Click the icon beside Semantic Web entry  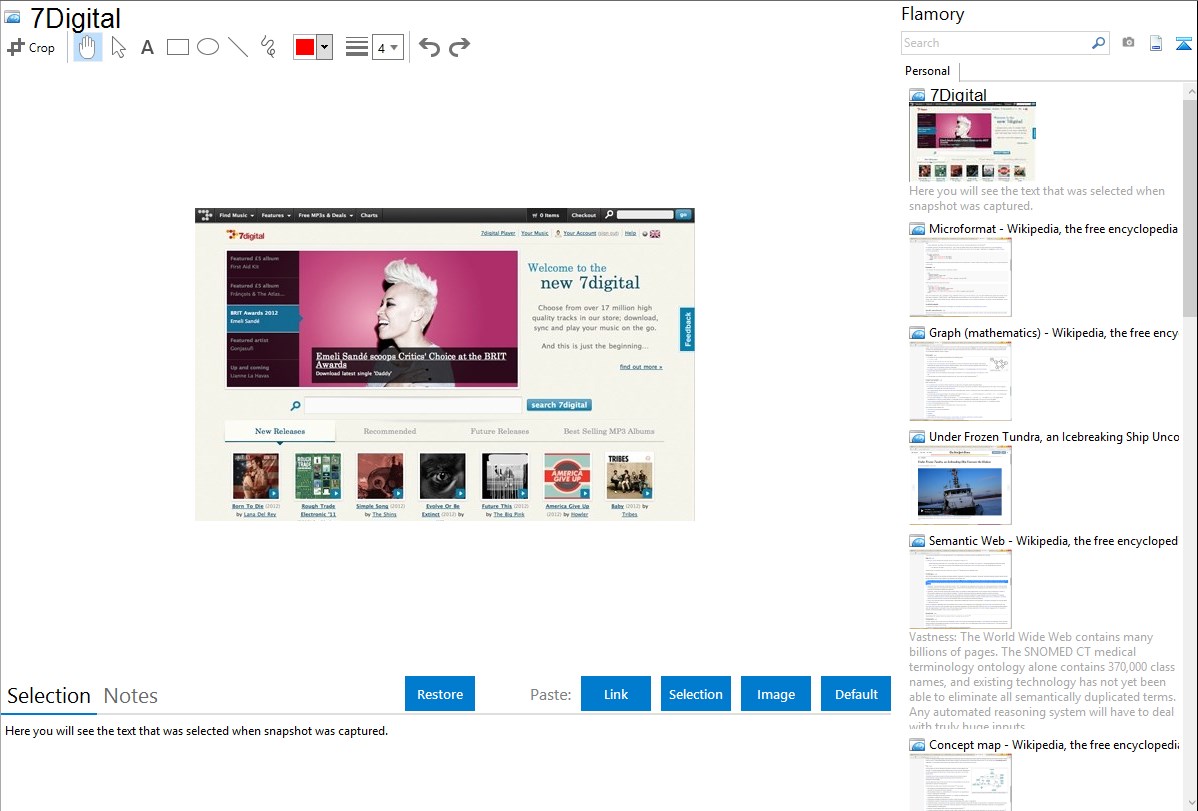click(x=917, y=540)
